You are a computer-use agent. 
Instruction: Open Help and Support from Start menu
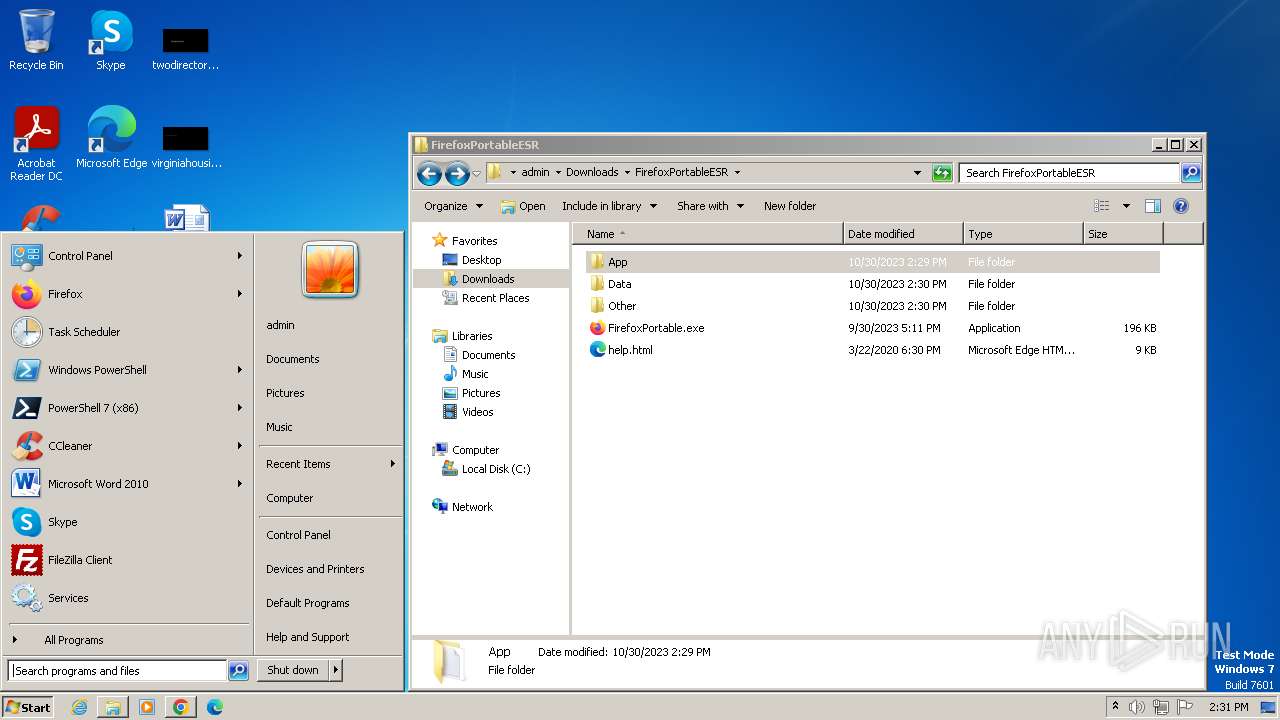[x=330, y=637]
